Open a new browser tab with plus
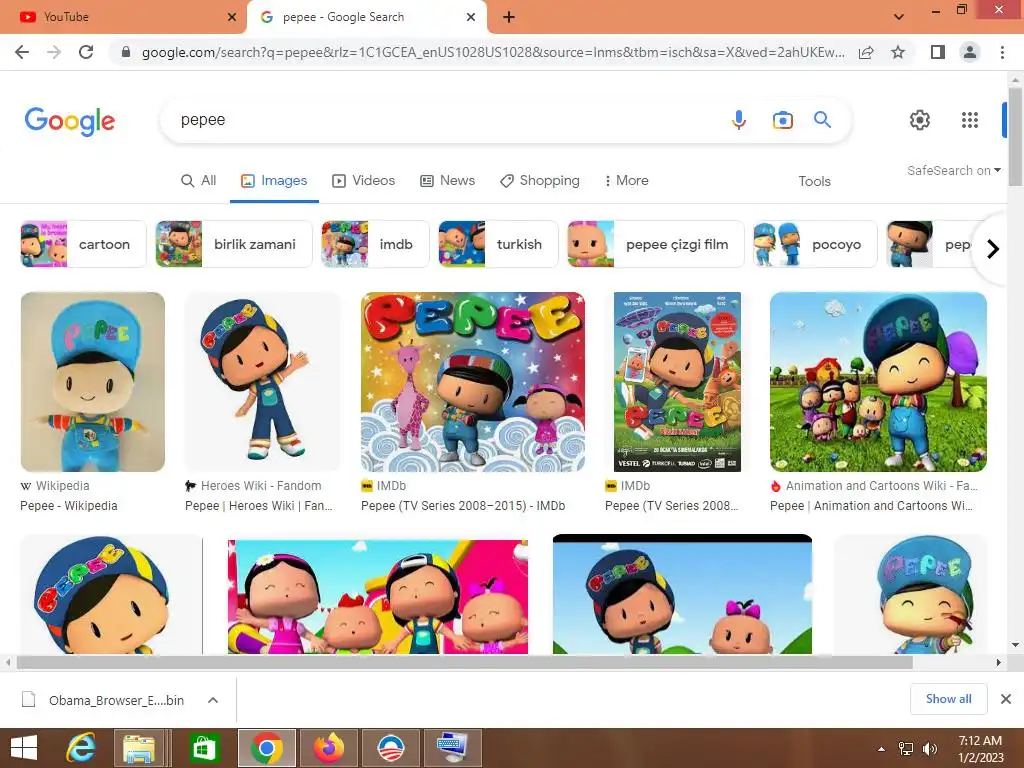1024x768 pixels. tap(509, 17)
